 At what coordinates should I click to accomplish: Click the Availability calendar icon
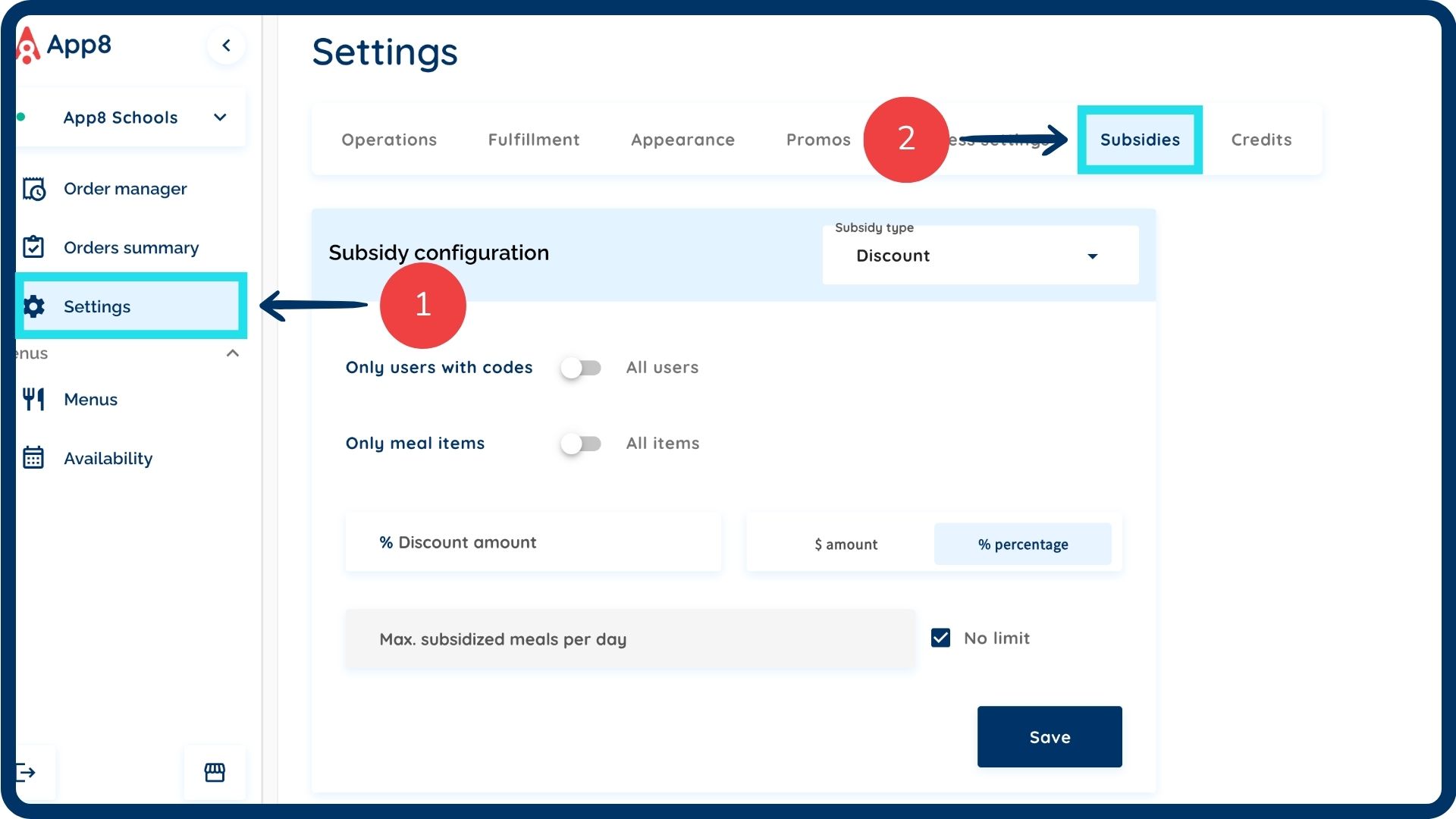[33, 458]
